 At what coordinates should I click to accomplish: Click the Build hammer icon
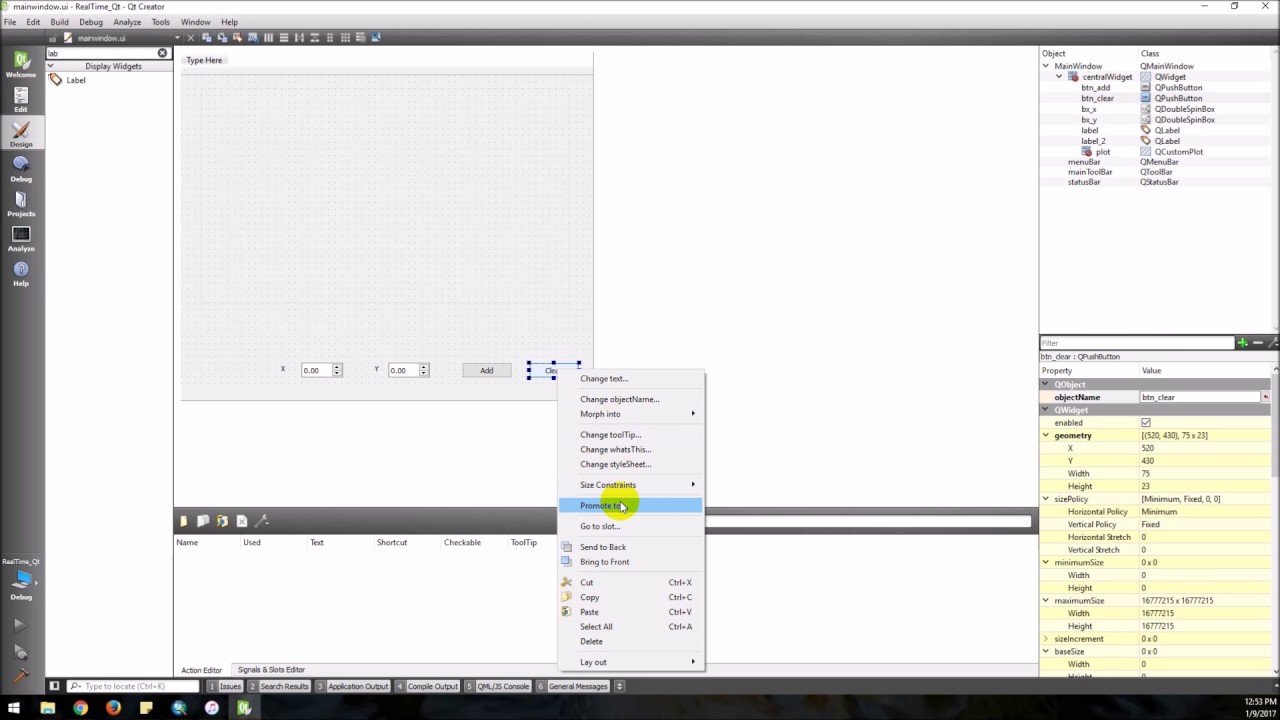pos(20,677)
